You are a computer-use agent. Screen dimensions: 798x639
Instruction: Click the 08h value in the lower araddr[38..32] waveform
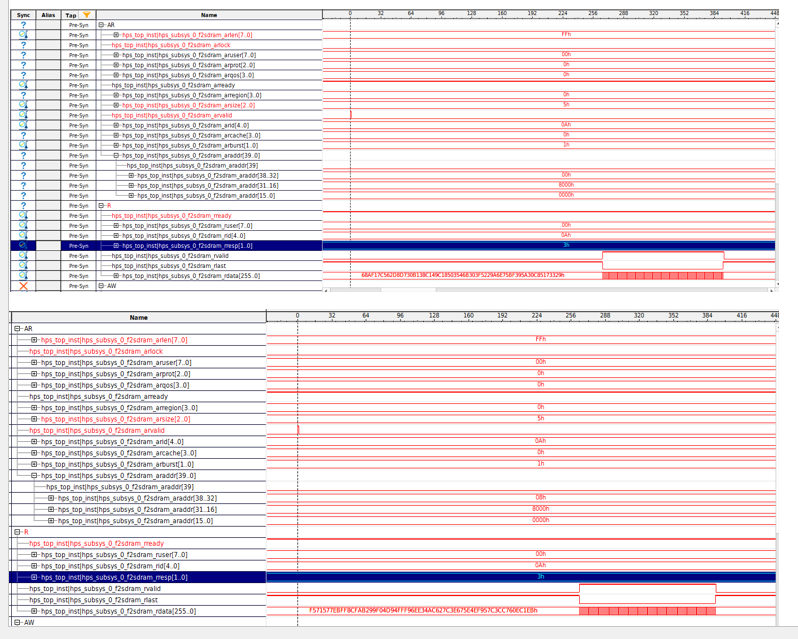click(x=540, y=498)
